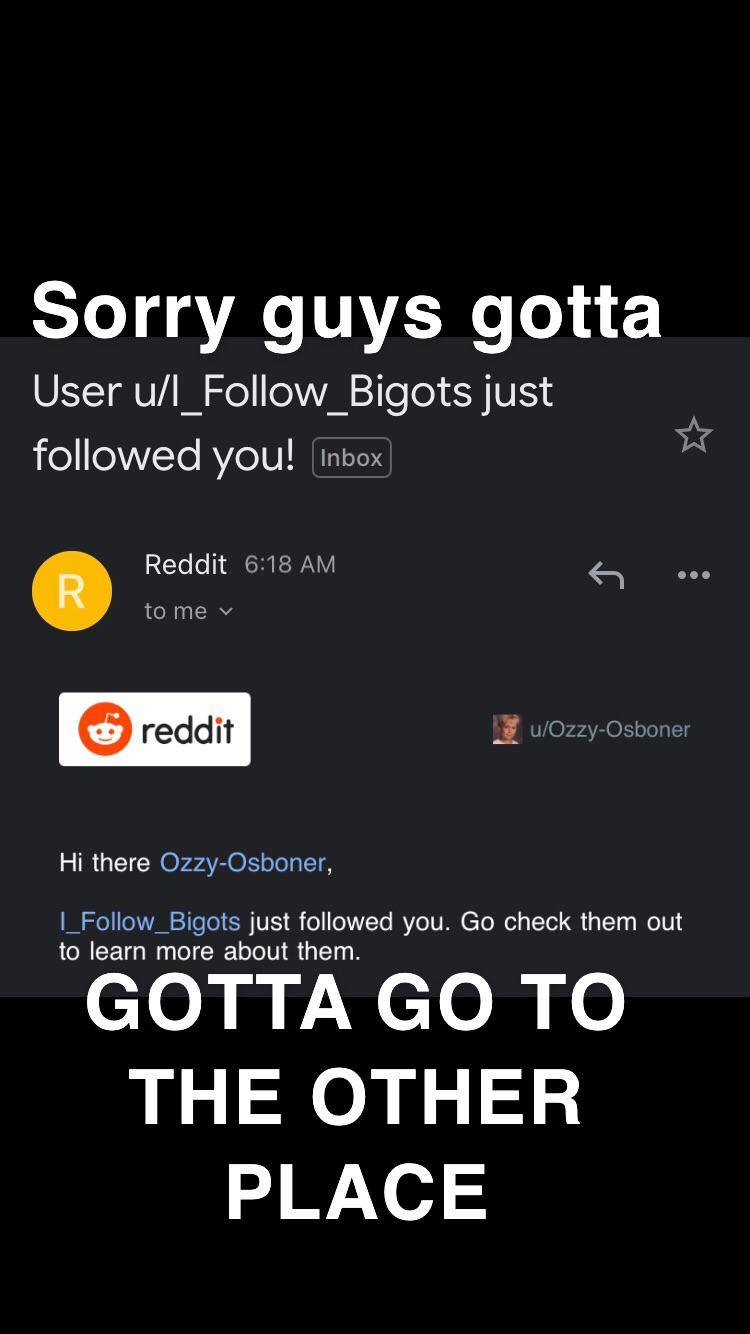
Task: Tap the u/Ozzy-Osboner profile picture
Action: click(x=507, y=729)
